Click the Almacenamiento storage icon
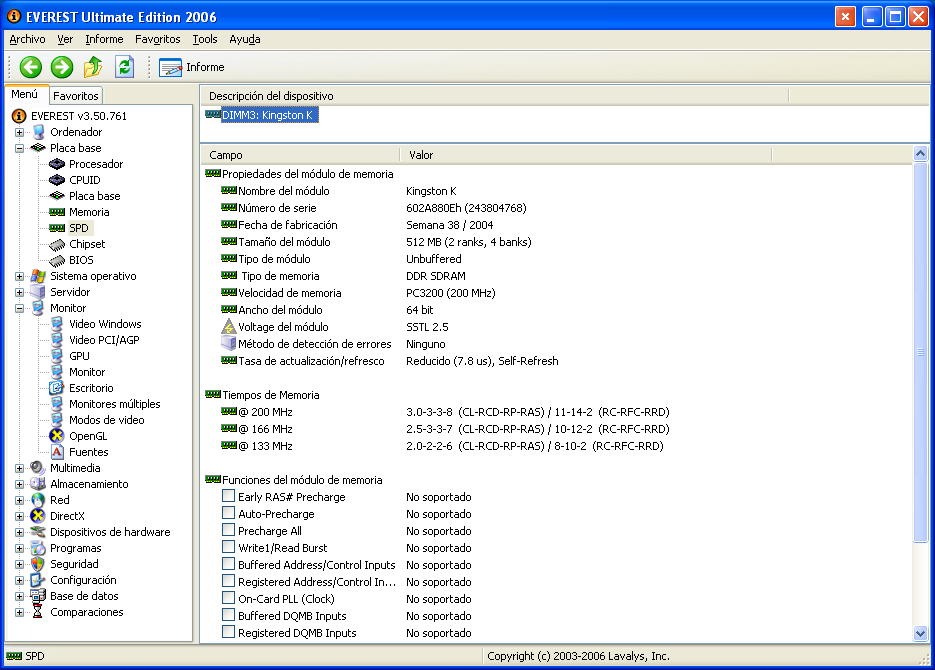This screenshot has height=670, width=935. [x=38, y=484]
